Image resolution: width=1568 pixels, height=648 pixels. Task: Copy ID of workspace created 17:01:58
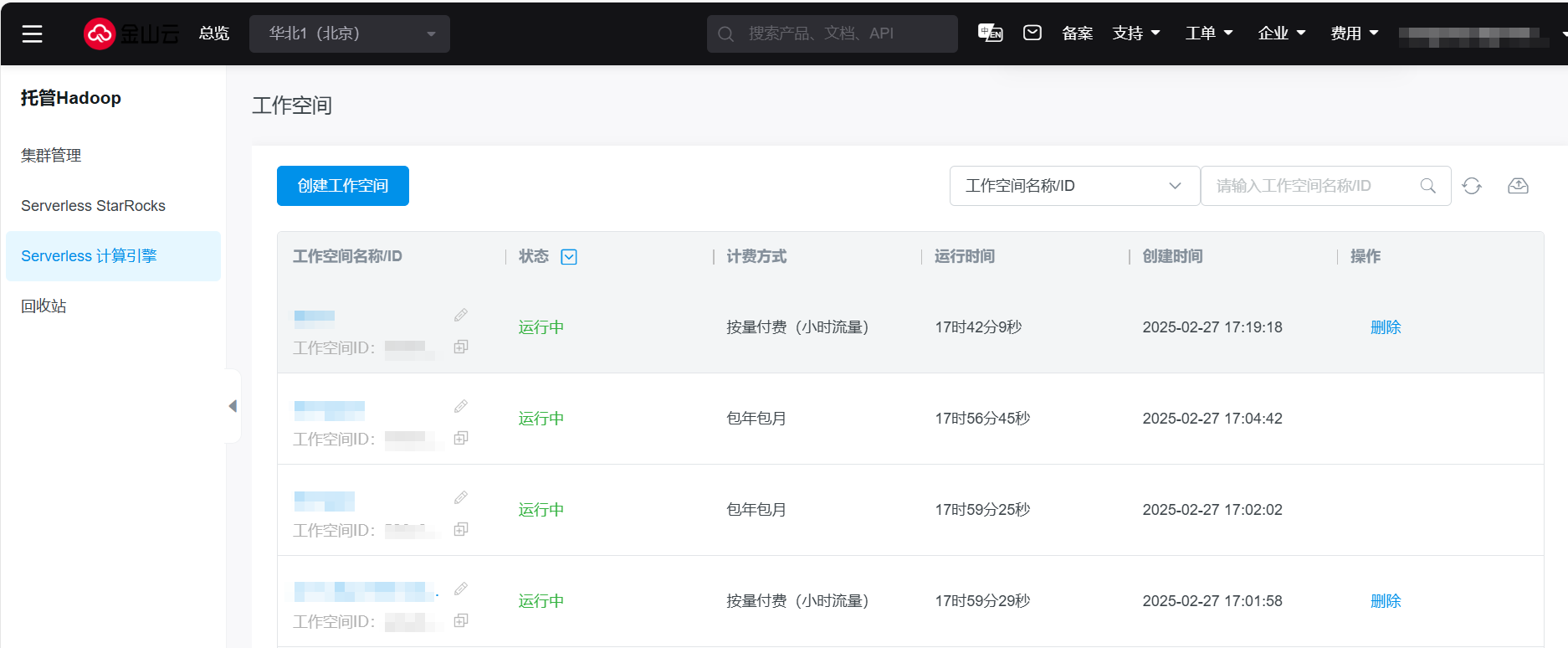click(461, 620)
